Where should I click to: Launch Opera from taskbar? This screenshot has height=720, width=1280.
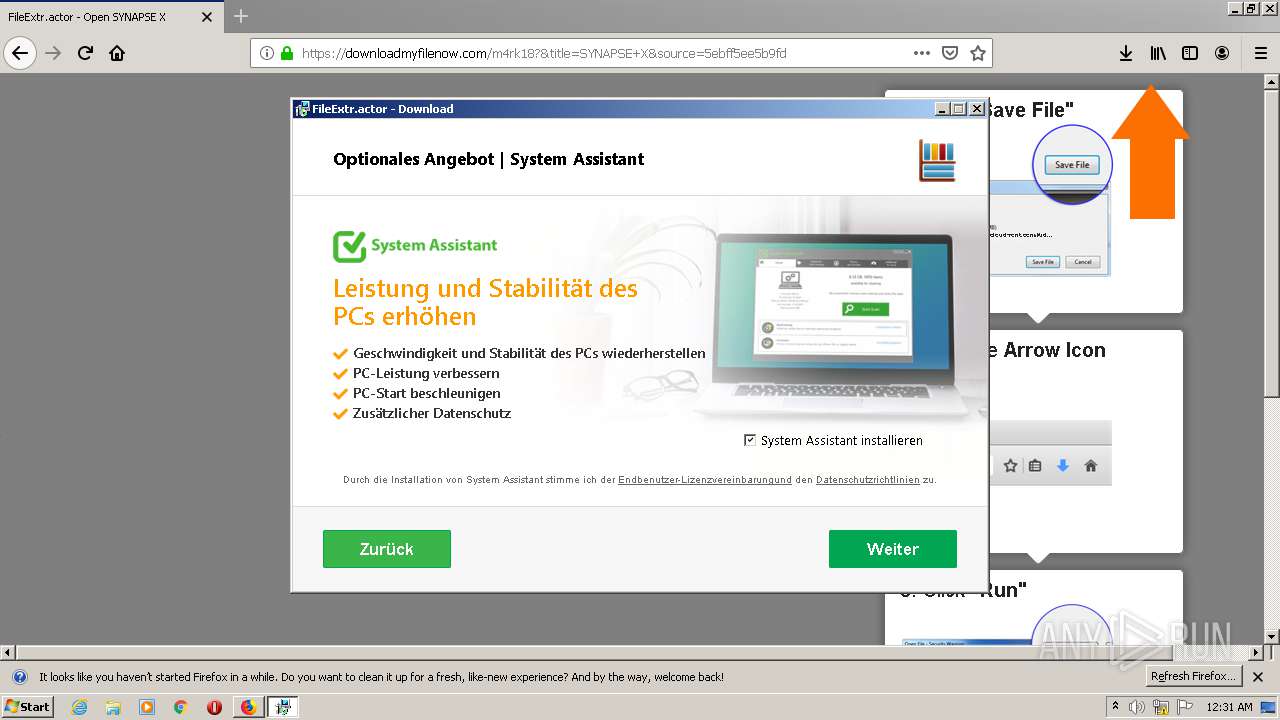[x=214, y=707]
